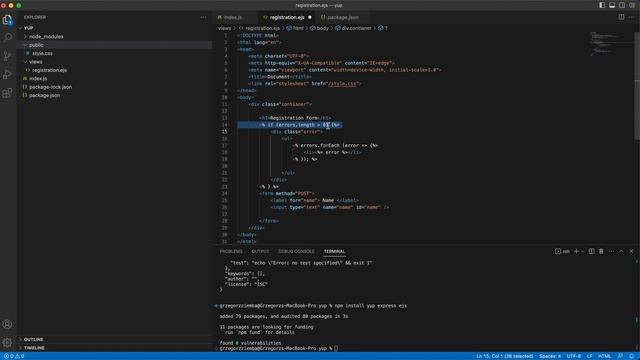Select the zsh terminal shell indicator
The height and width of the screenshot is (360, 640).
click(562, 251)
